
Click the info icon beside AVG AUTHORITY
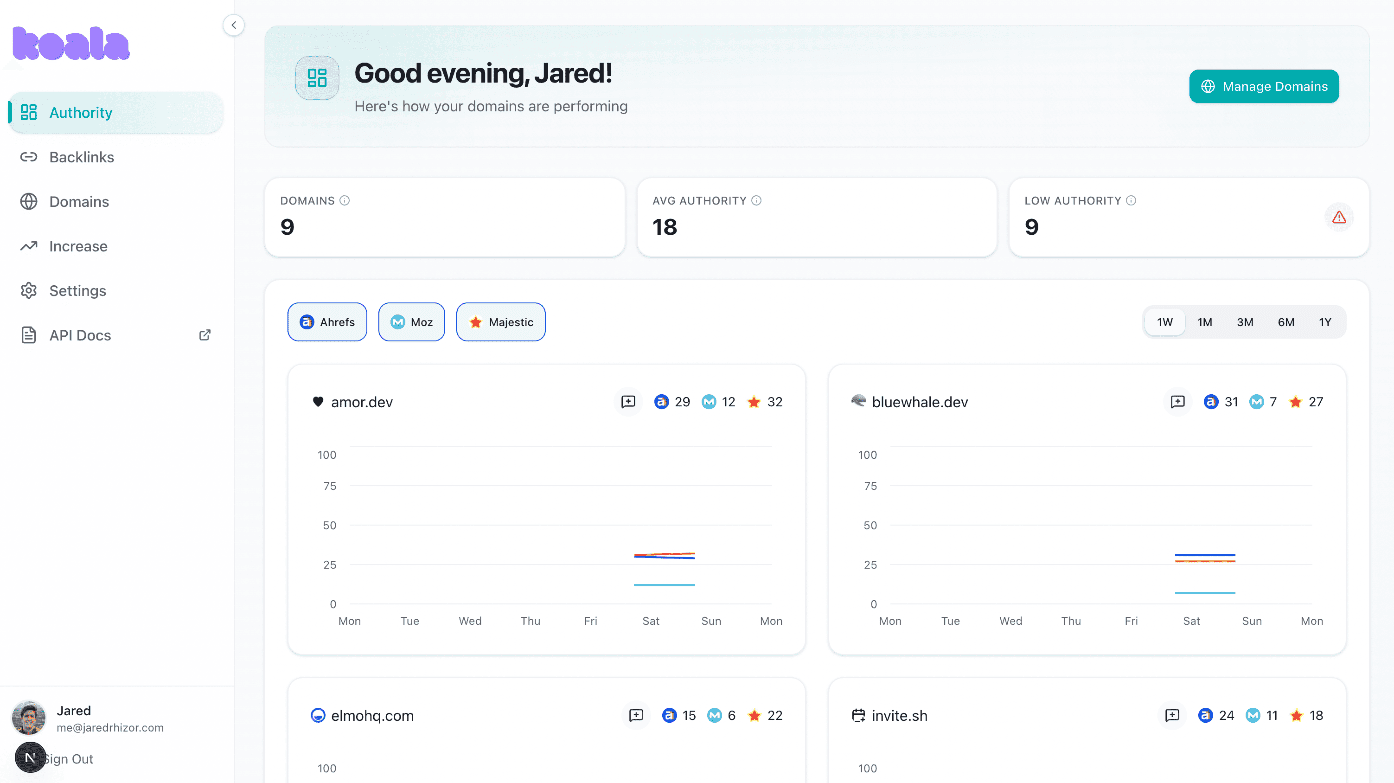point(756,201)
